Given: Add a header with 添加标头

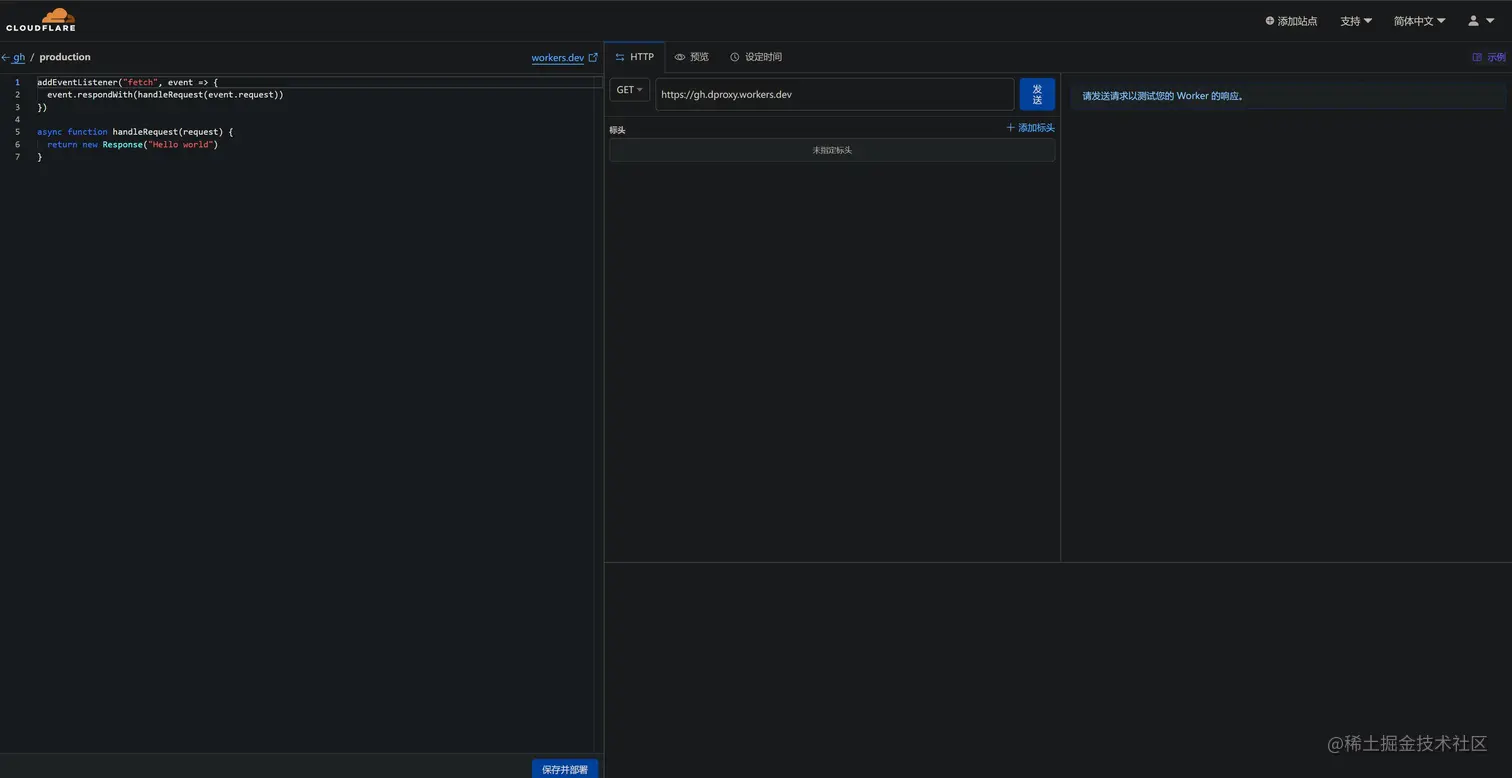Looking at the screenshot, I should (1030, 128).
